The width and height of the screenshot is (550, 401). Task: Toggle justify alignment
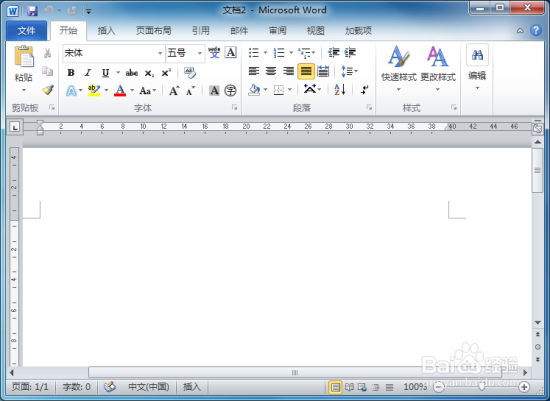pos(306,72)
